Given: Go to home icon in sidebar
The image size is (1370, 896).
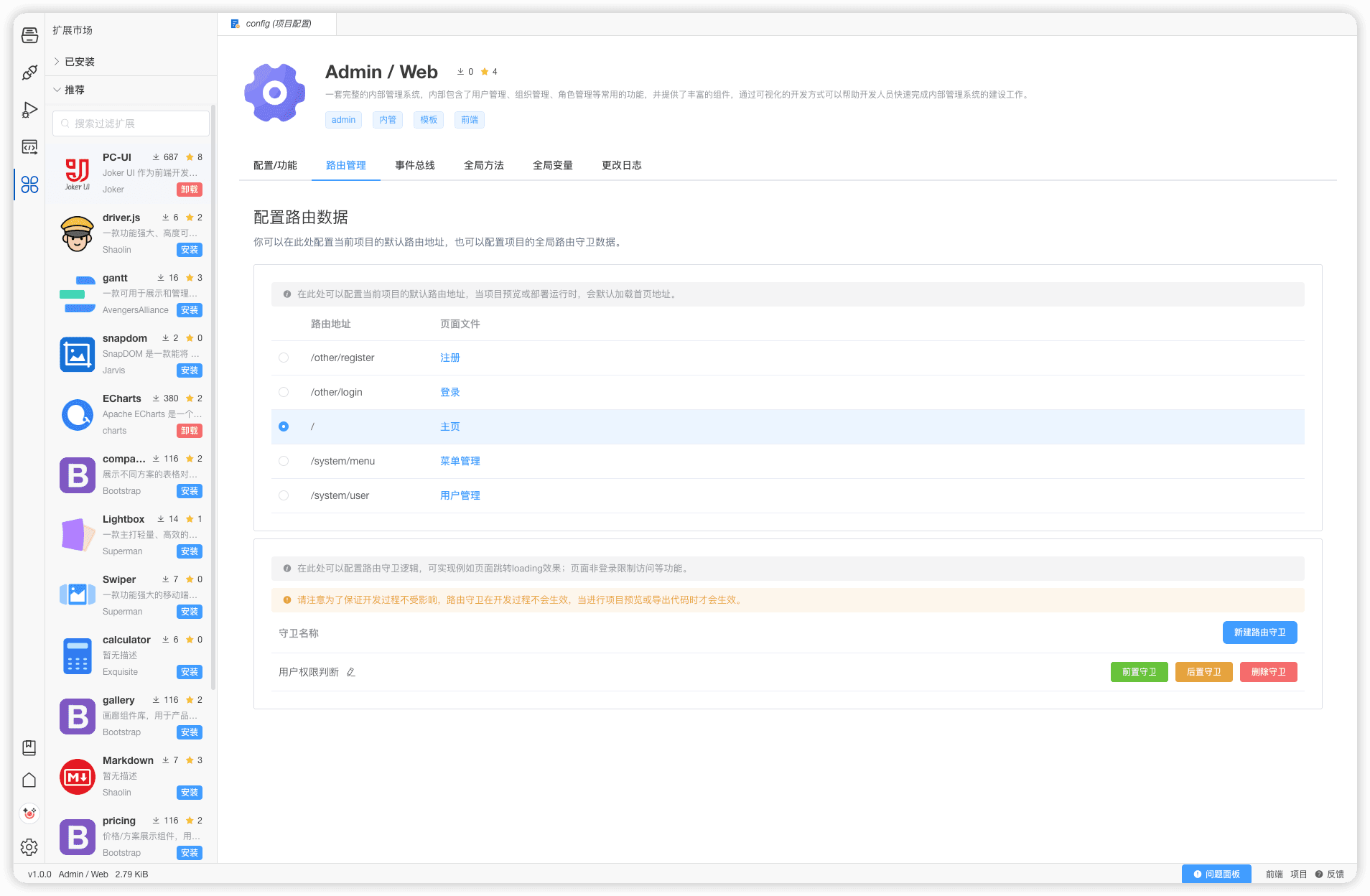Looking at the screenshot, I should point(29,780).
